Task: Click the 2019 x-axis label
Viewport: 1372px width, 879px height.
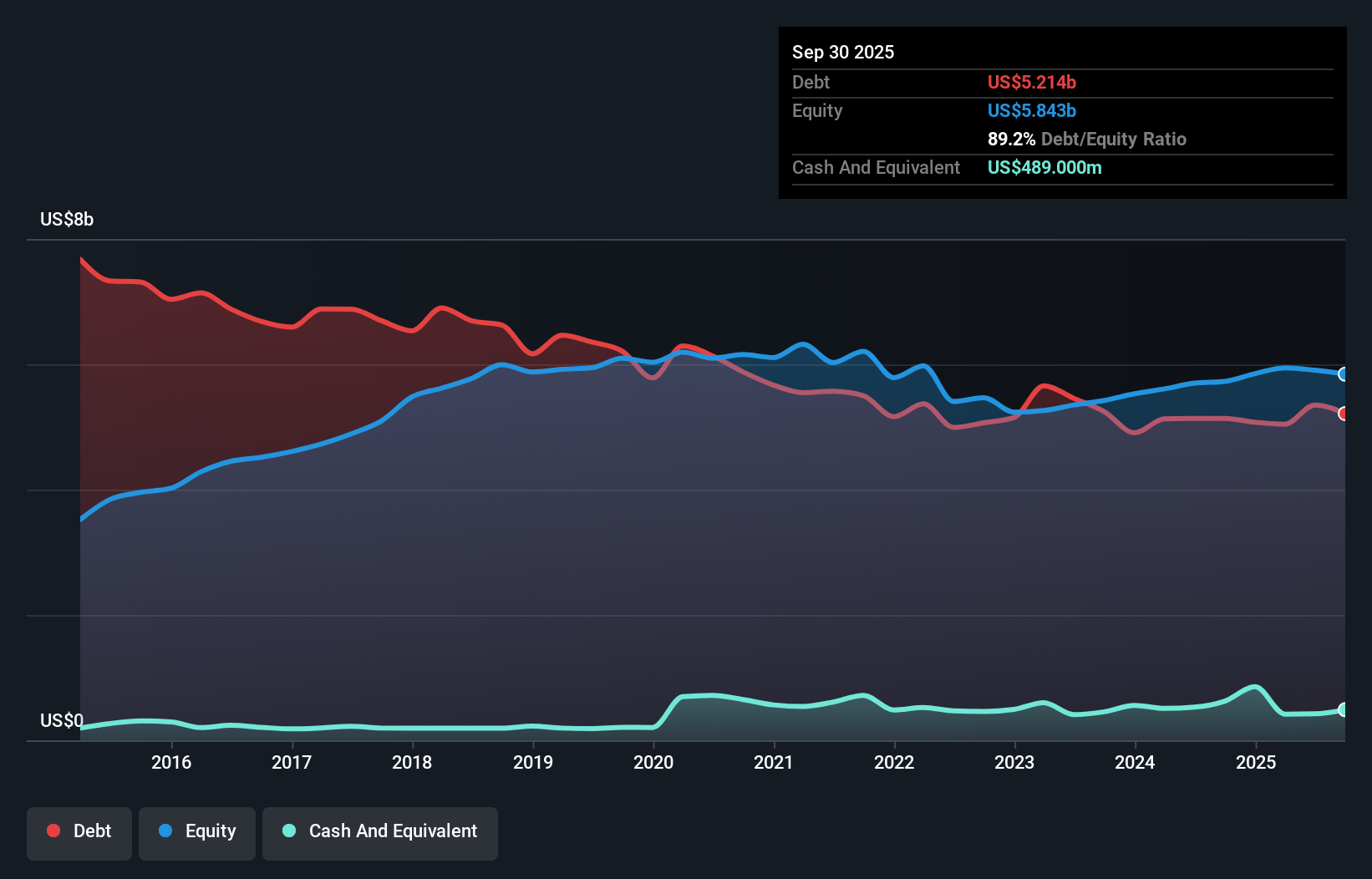Action: [533, 762]
